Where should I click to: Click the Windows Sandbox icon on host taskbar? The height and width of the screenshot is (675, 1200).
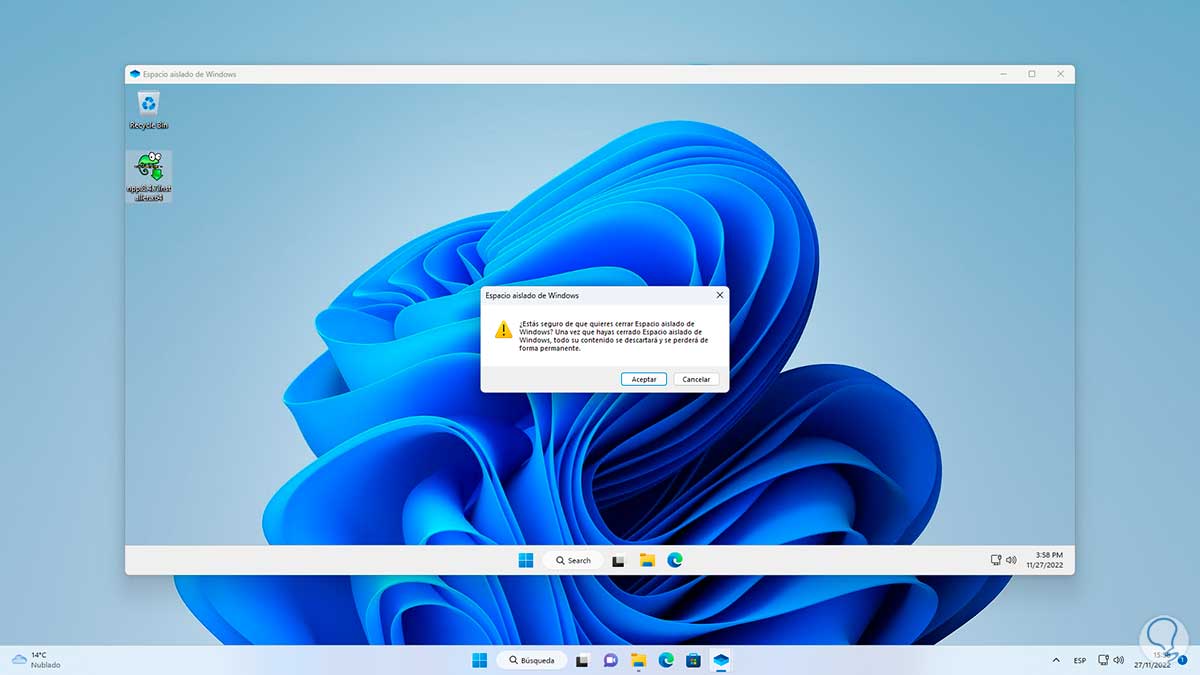[x=721, y=660]
